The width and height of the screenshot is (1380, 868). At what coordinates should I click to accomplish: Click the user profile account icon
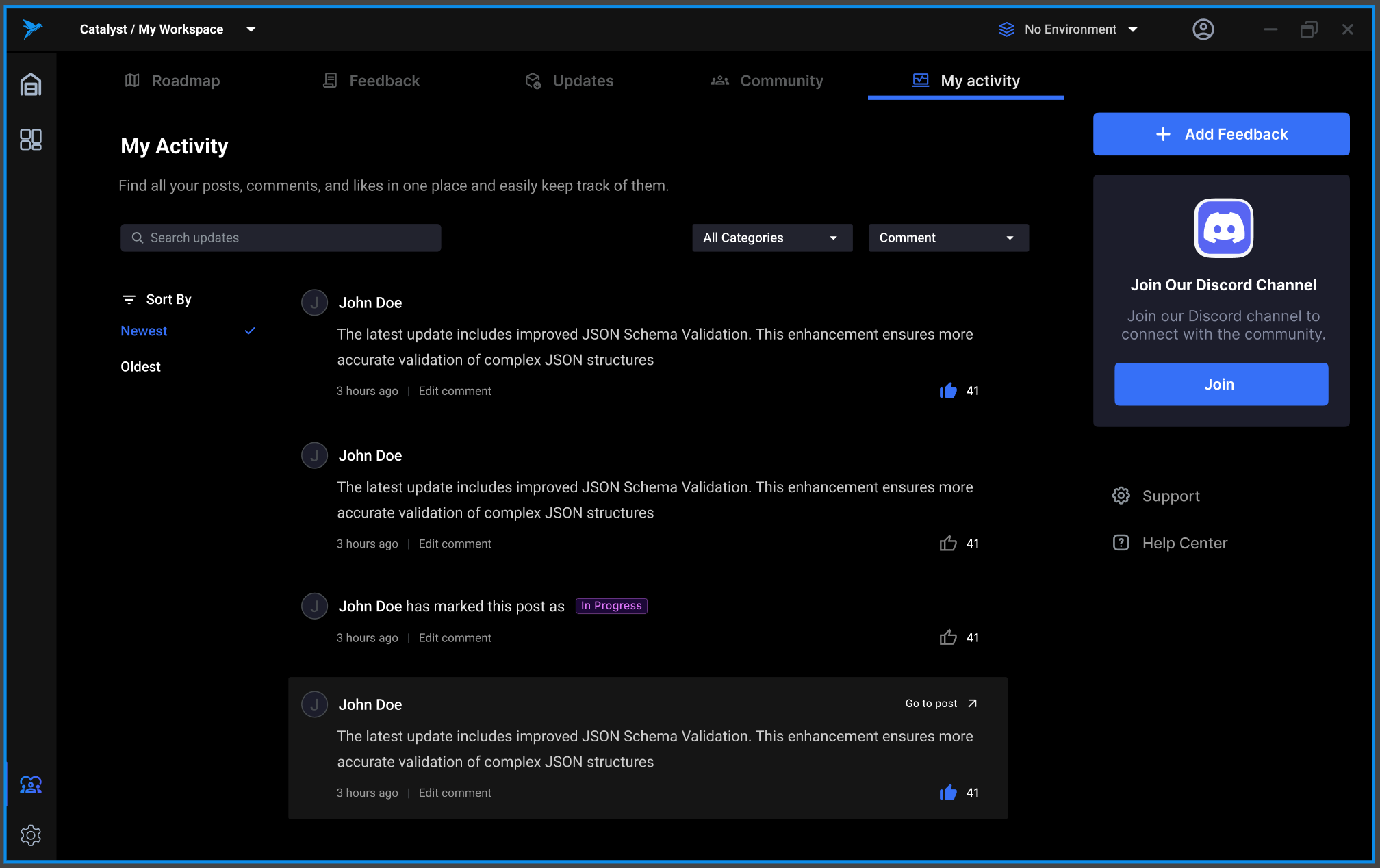tap(1203, 29)
